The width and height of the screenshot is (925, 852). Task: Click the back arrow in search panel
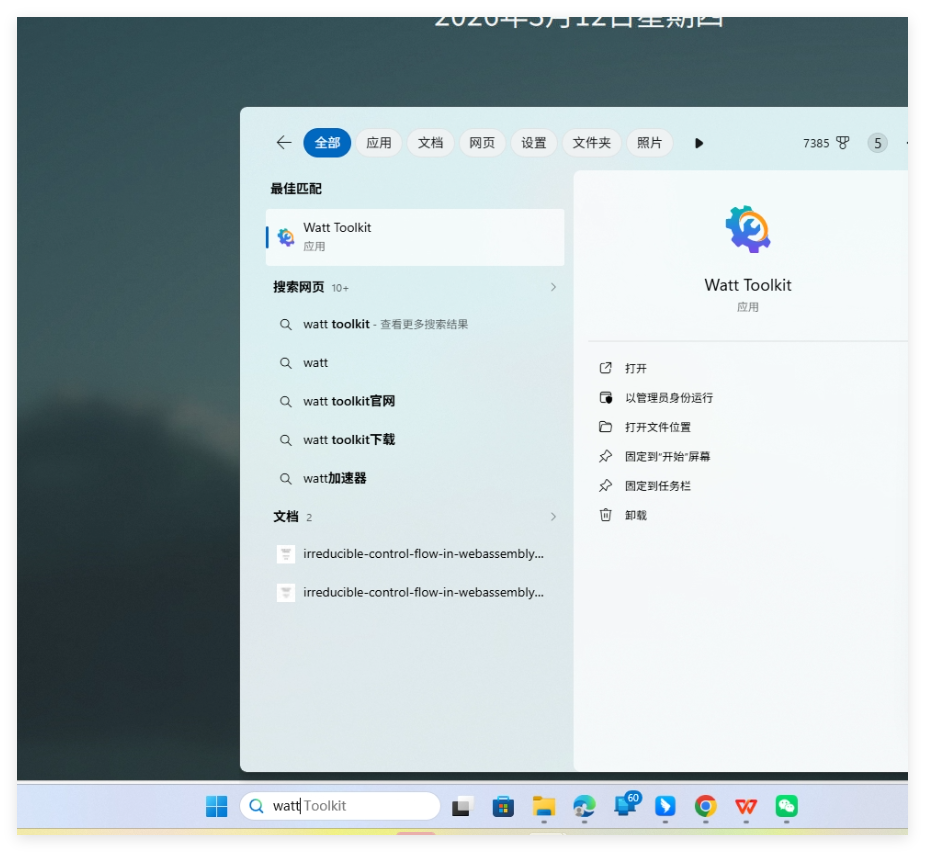click(284, 143)
